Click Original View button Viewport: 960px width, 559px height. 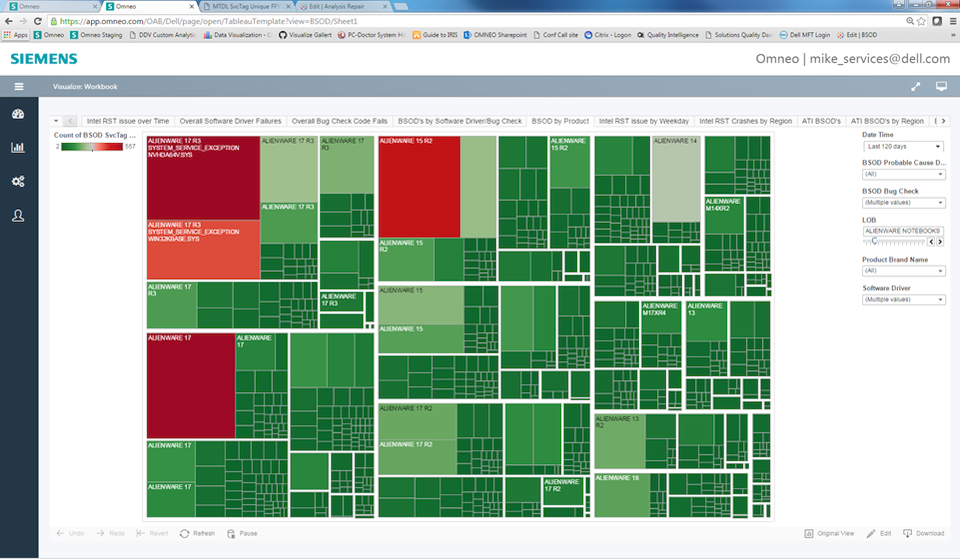[x=829, y=533]
